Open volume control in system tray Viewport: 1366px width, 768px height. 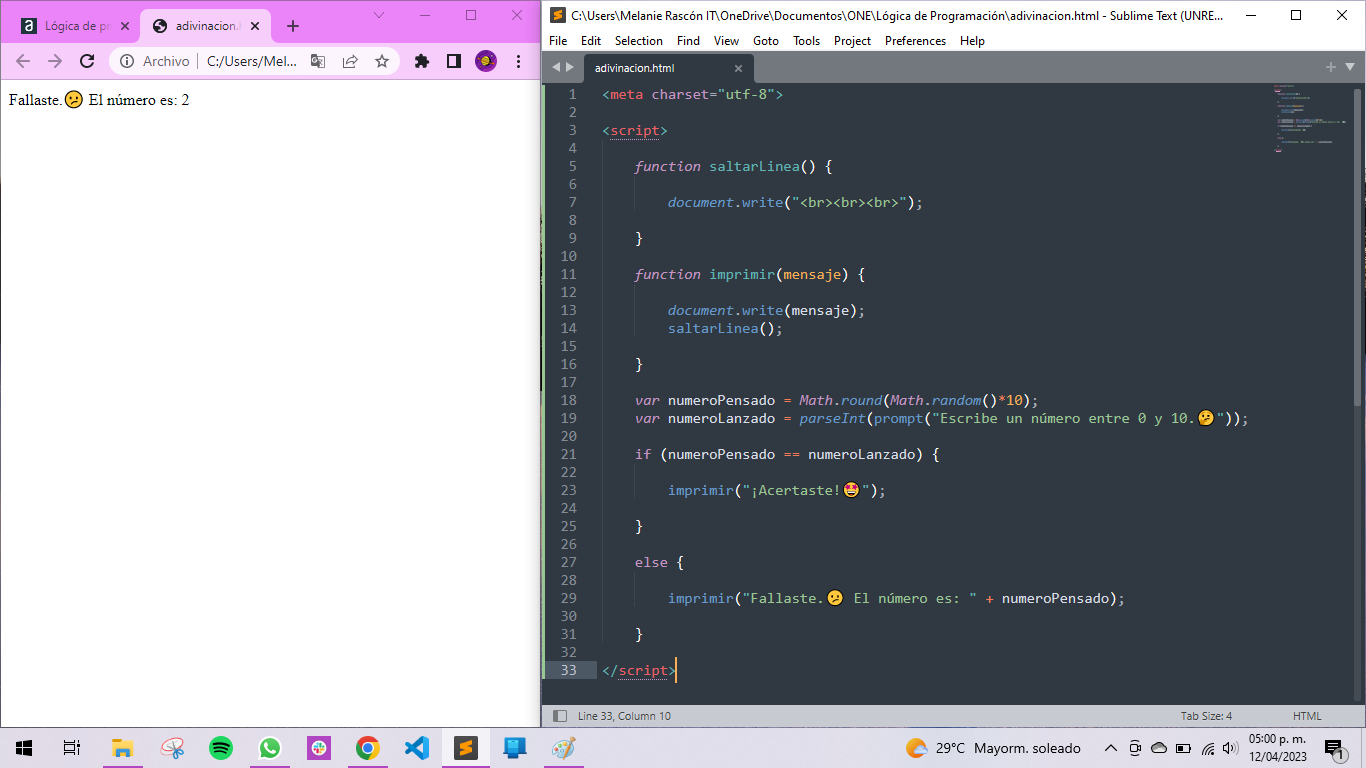click(1231, 748)
